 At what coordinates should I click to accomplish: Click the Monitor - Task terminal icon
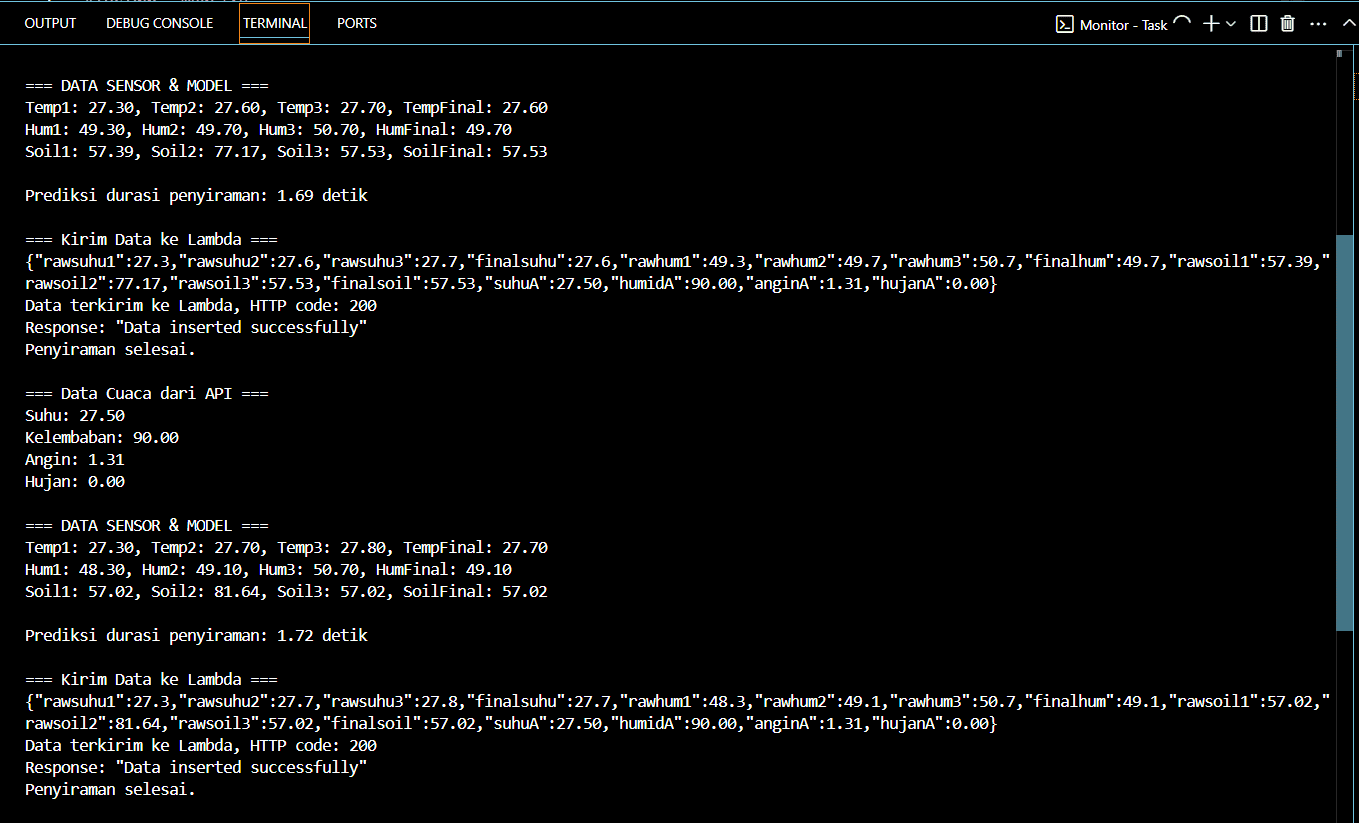pos(1065,25)
